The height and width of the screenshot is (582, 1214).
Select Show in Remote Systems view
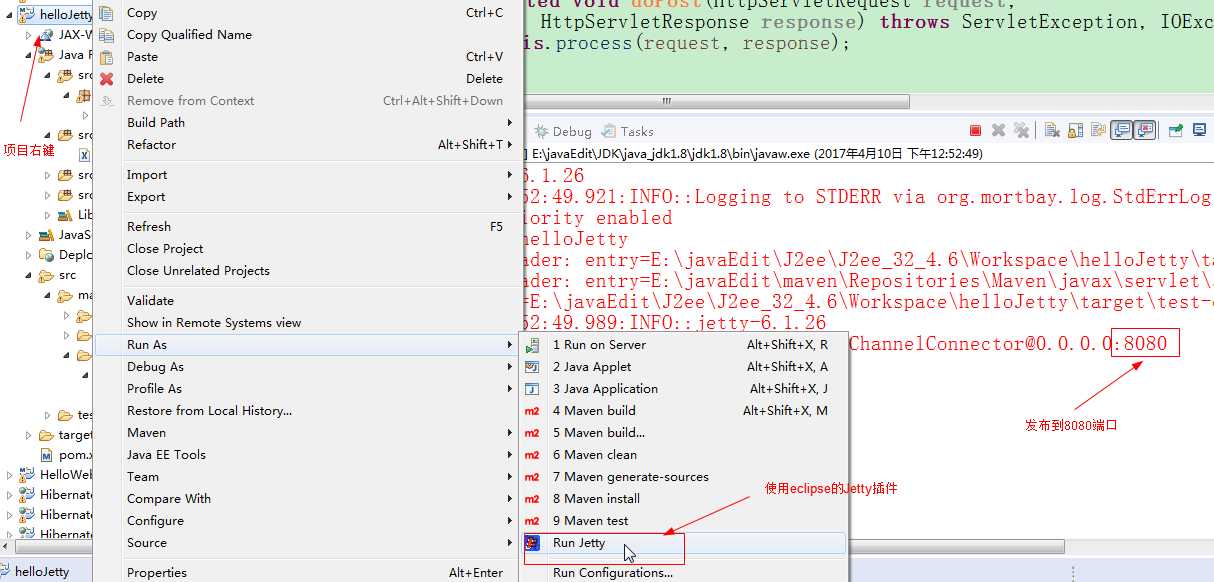(307, 323)
